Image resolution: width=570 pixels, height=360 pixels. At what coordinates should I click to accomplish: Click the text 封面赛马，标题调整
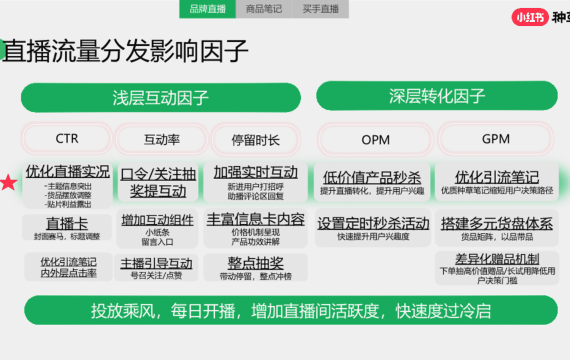(67, 236)
